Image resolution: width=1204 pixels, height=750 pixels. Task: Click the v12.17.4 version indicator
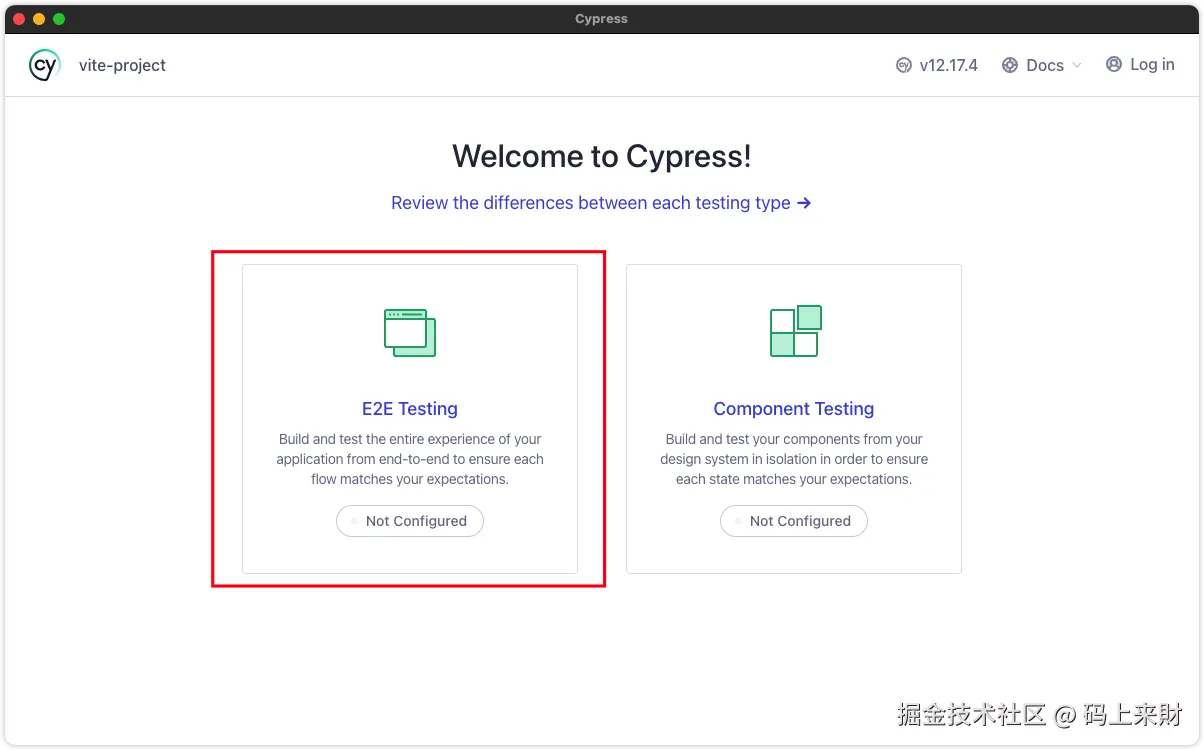point(937,65)
